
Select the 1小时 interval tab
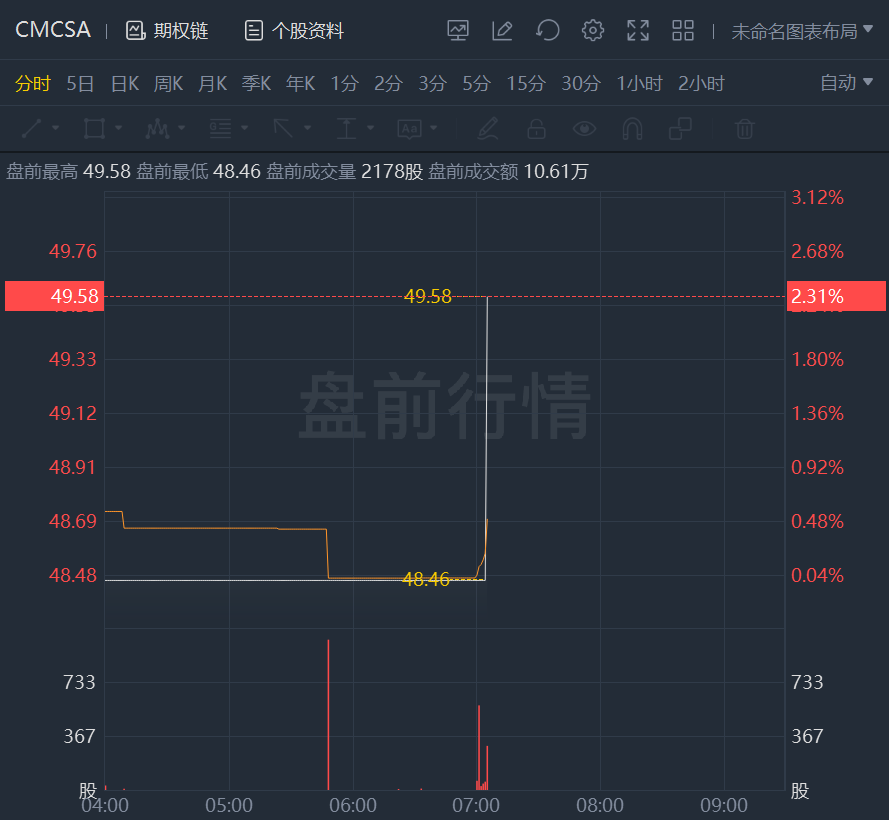point(639,83)
